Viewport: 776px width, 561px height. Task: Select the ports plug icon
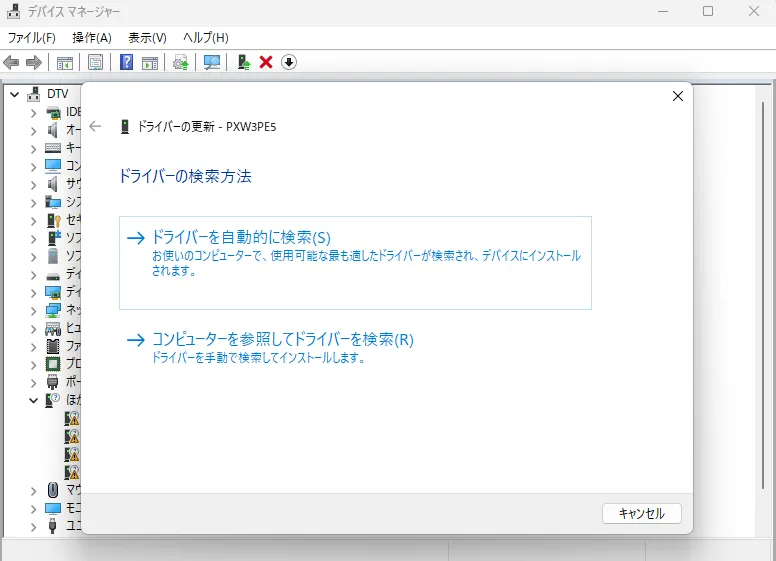click(x=52, y=382)
